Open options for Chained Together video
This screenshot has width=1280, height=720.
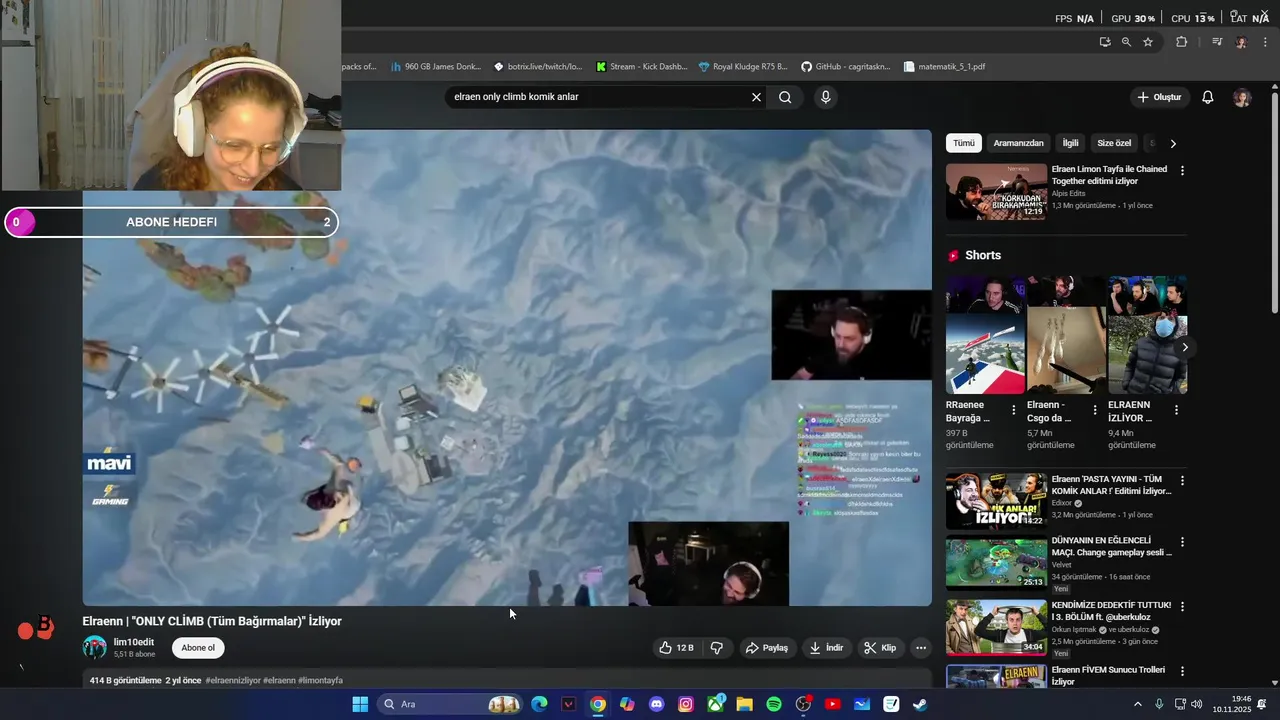coord(1182,171)
